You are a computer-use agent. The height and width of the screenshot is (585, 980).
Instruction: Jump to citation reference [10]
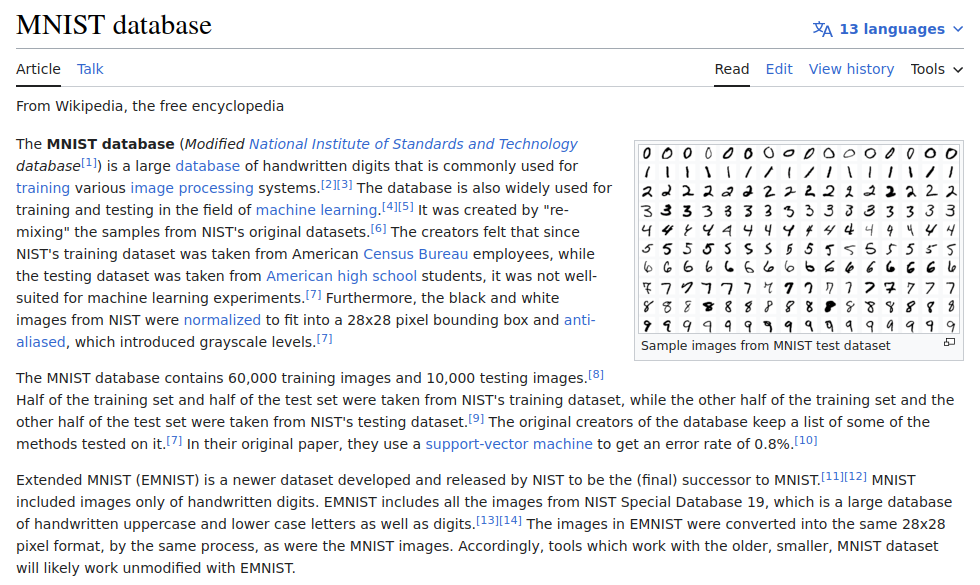[x=806, y=441]
